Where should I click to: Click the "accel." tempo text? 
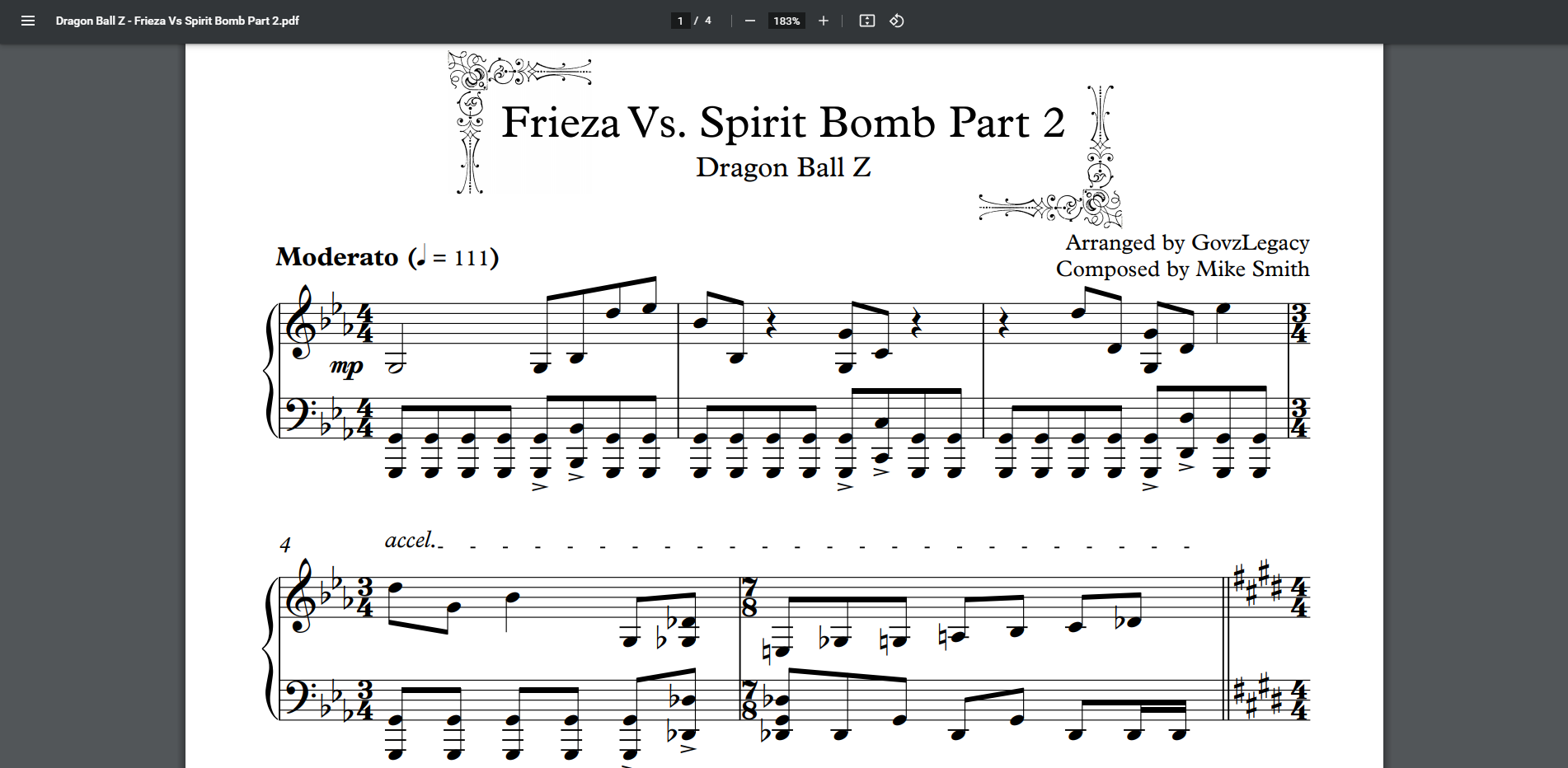coord(410,541)
